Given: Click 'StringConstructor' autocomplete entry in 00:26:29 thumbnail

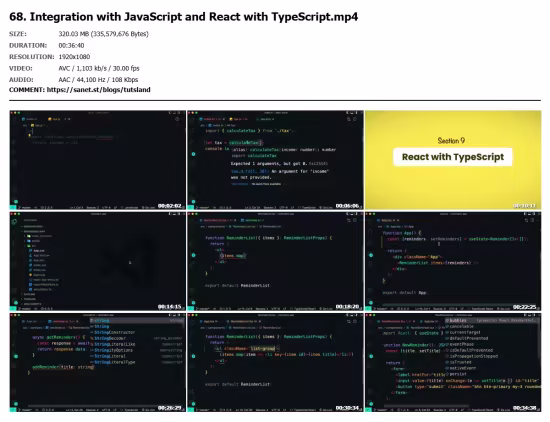Looking at the screenshot, I should [115, 332].
